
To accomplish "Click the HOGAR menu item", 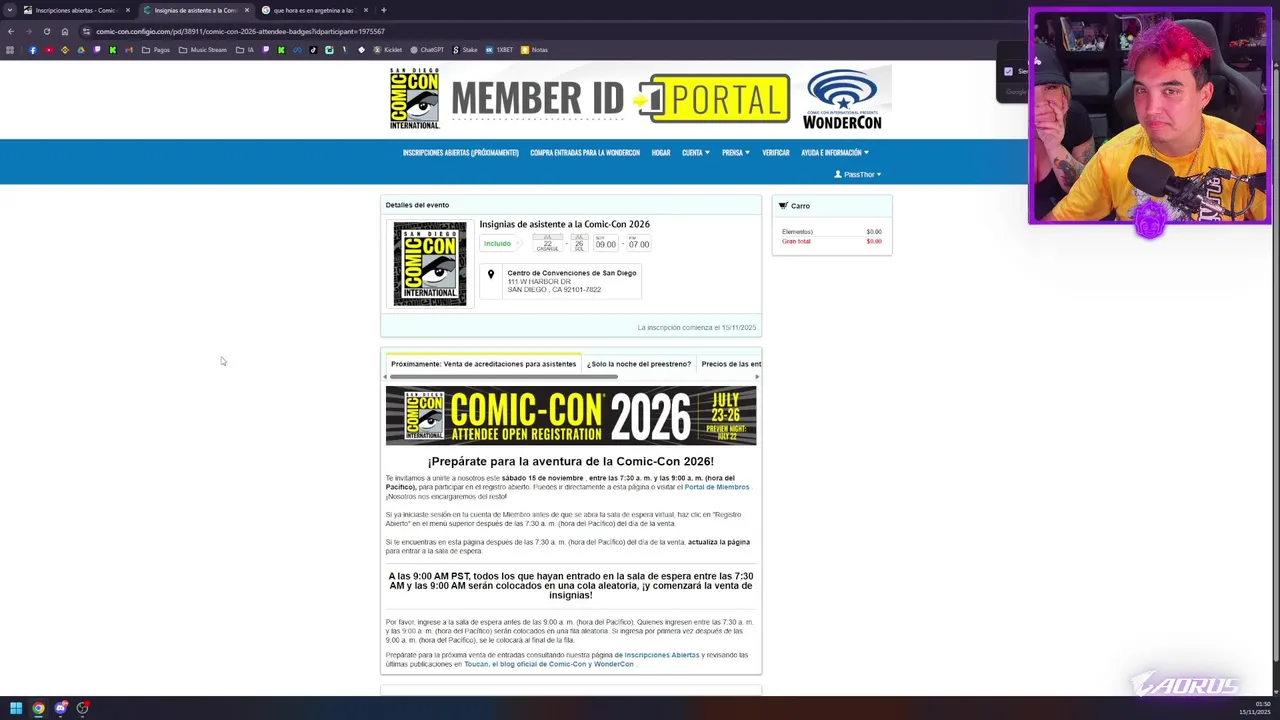I will point(661,153).
